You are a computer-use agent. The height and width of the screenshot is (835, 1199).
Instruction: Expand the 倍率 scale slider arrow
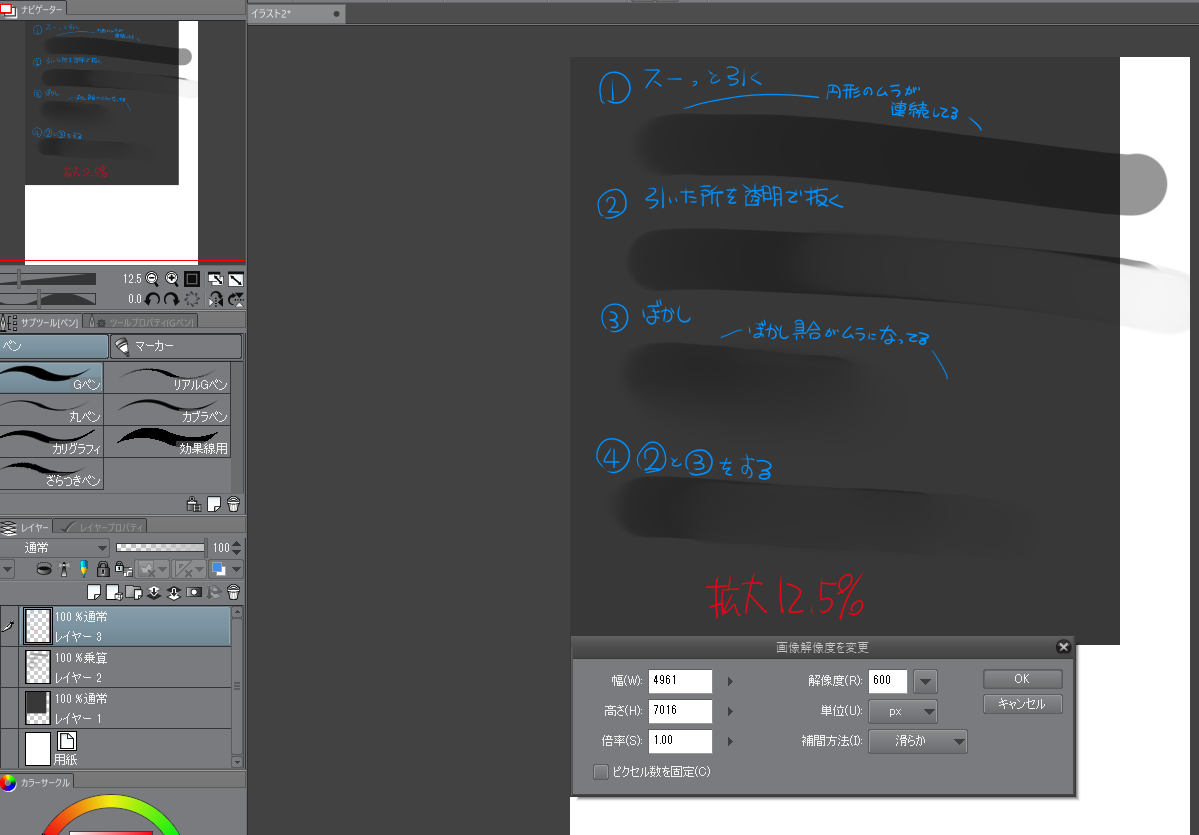(730, 741)
